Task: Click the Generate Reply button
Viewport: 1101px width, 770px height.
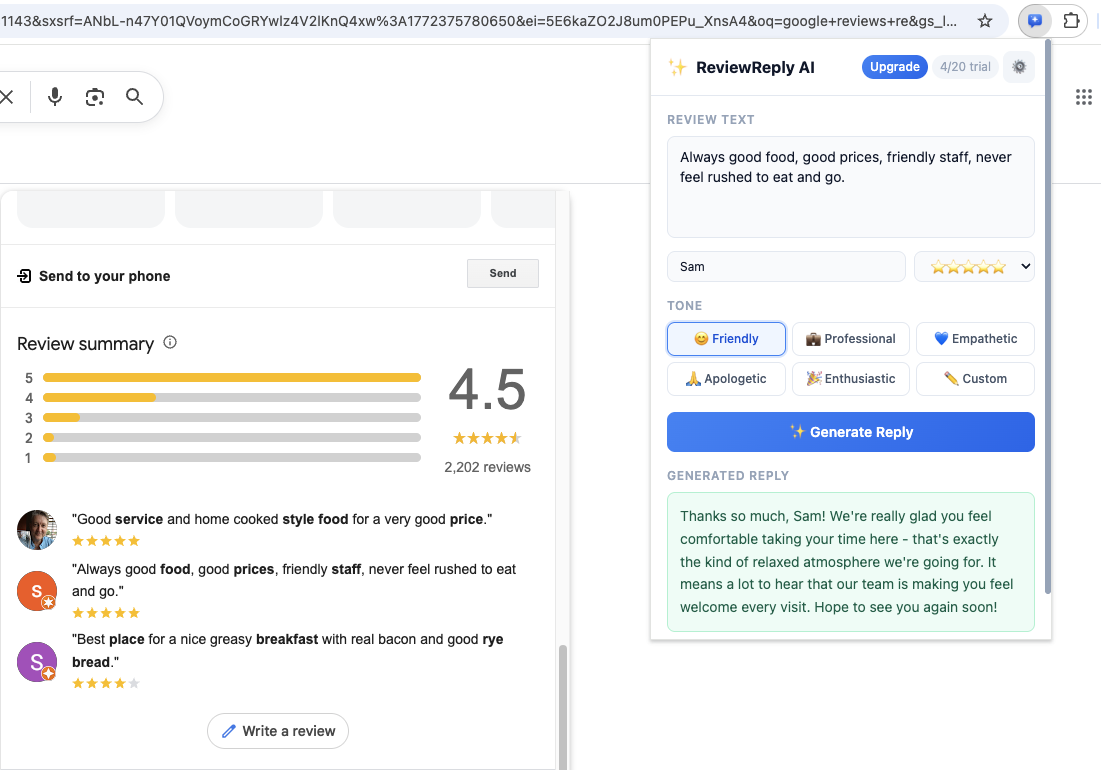Action: tap(850, 431)
